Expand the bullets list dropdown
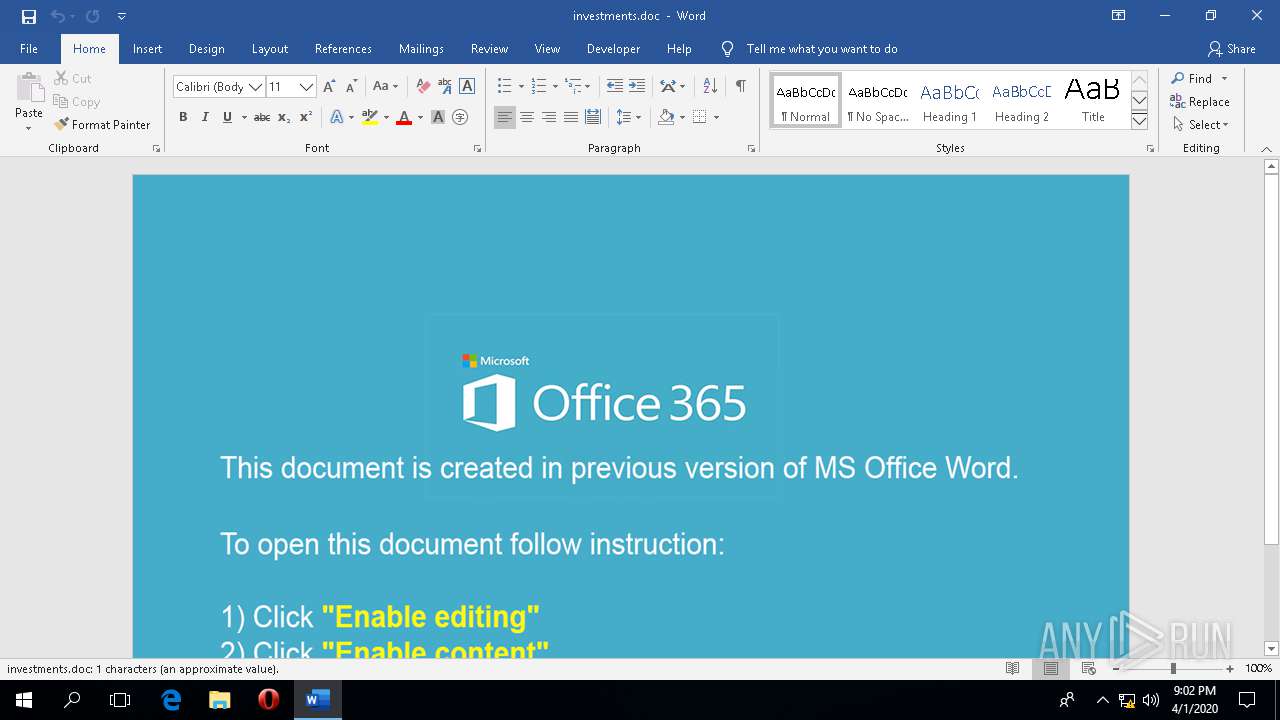Screen dimensions: 1280x720 521,87
